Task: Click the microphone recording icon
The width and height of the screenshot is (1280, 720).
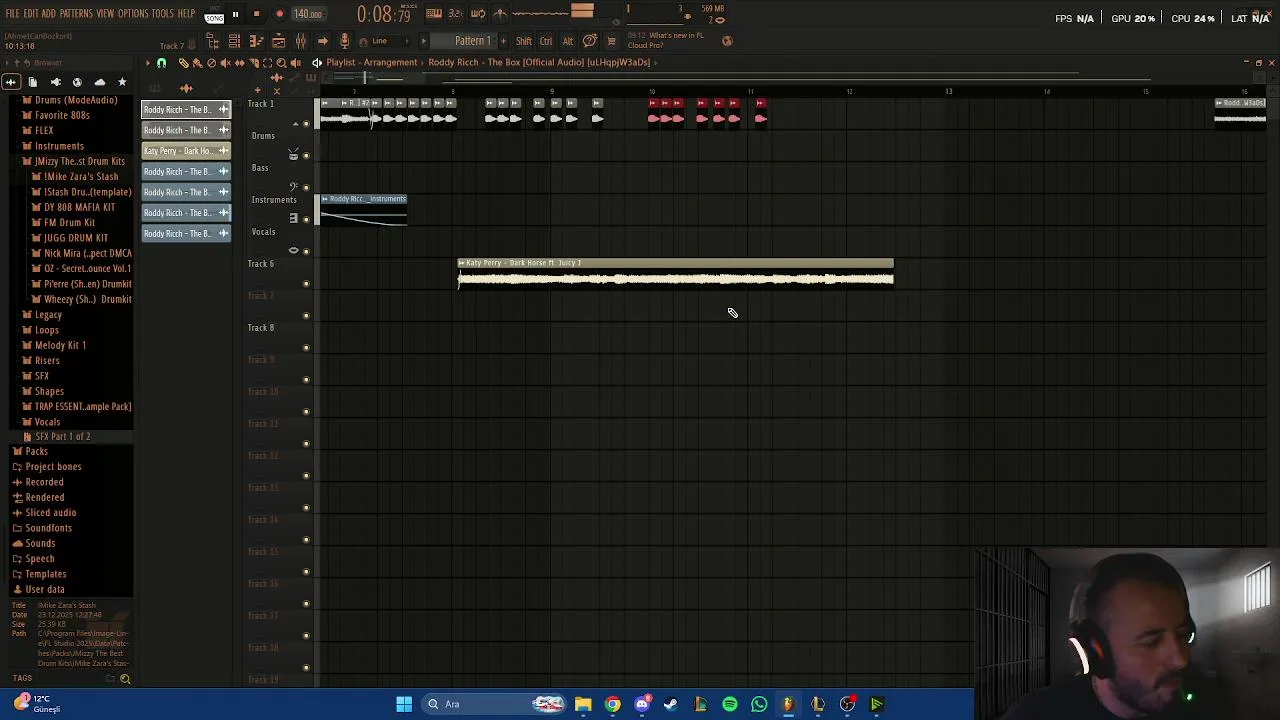Action: (x=344, y=41)
